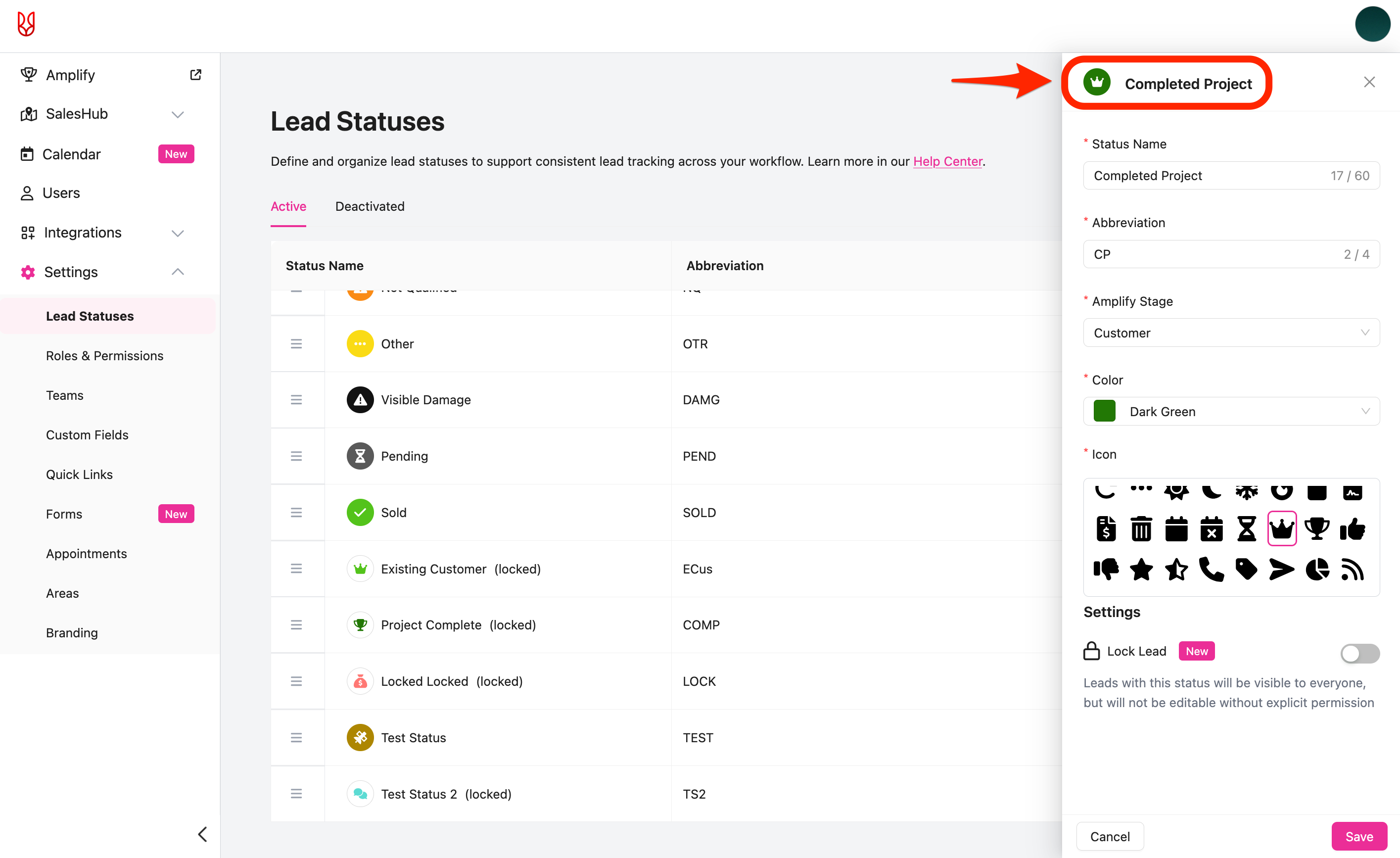Choose the phone icon in picker
The width and height of the screenshot is (1400, 858).
coord(1212,570)
